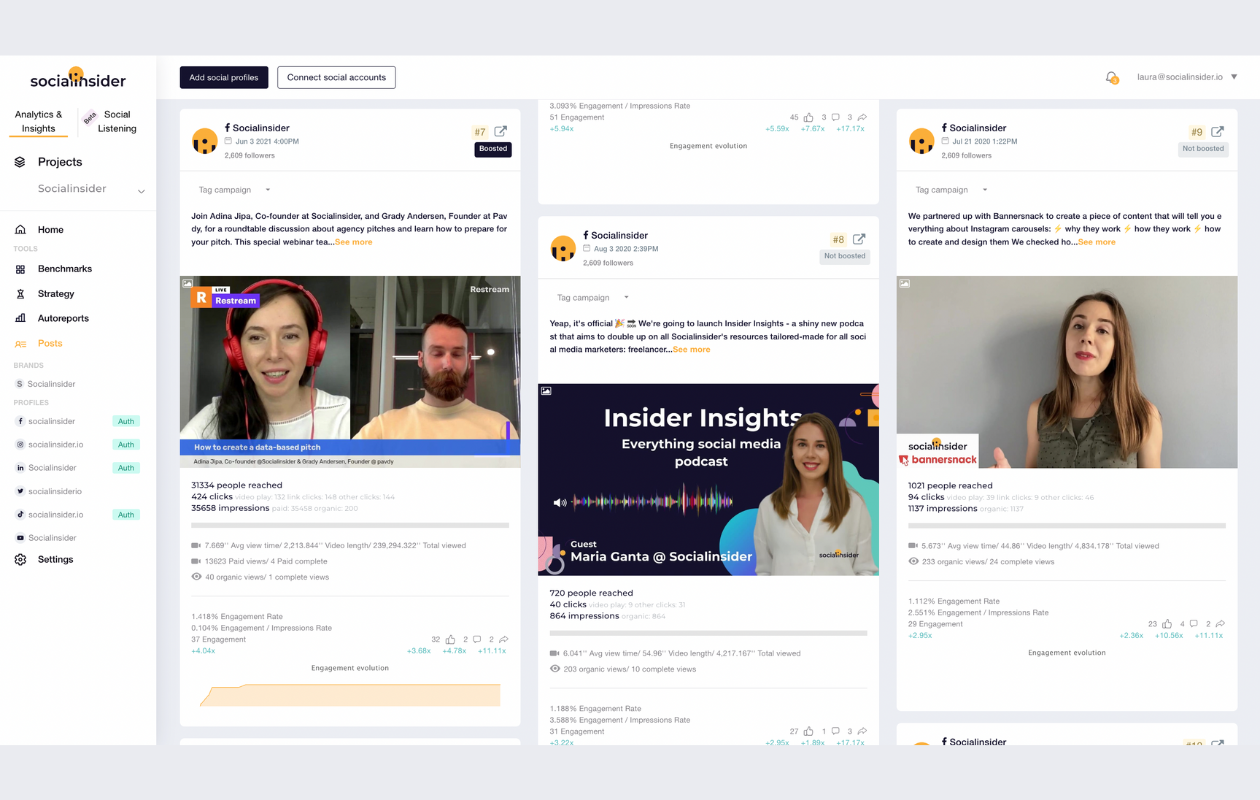1260x800 pixels.
Task: Click Socialinsider avatar on post #8
Action: pyautogui.click(x=563, y=248)
